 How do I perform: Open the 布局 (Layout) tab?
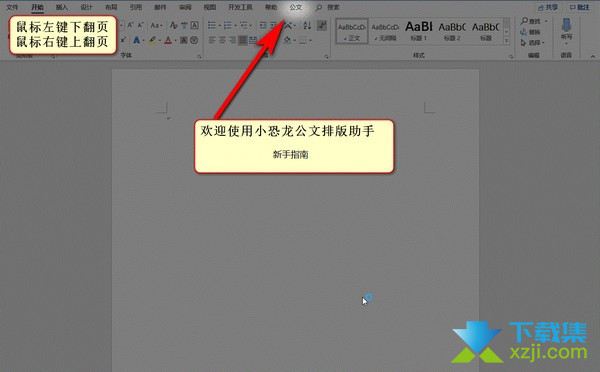coord(111,7)
